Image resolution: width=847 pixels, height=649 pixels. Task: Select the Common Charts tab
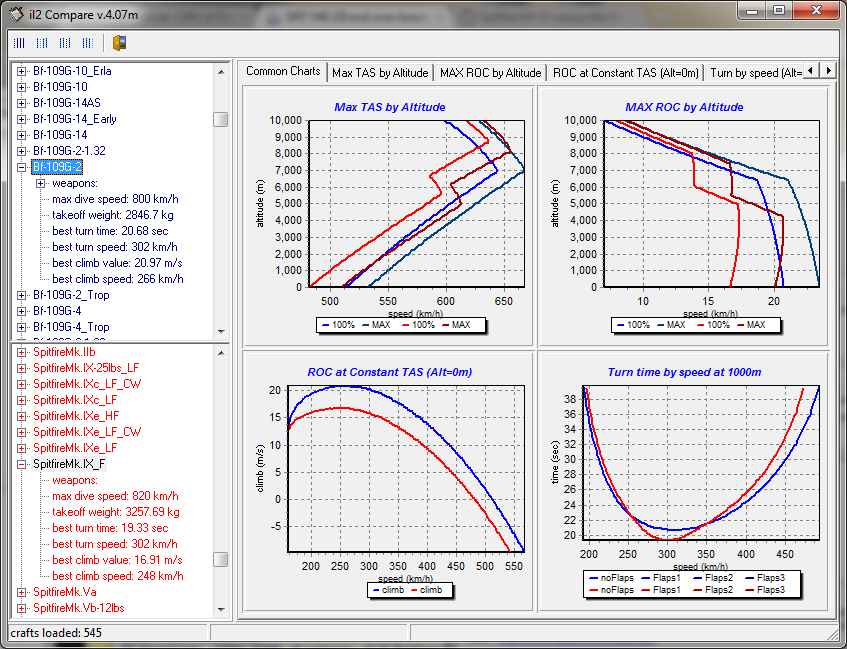283,71
